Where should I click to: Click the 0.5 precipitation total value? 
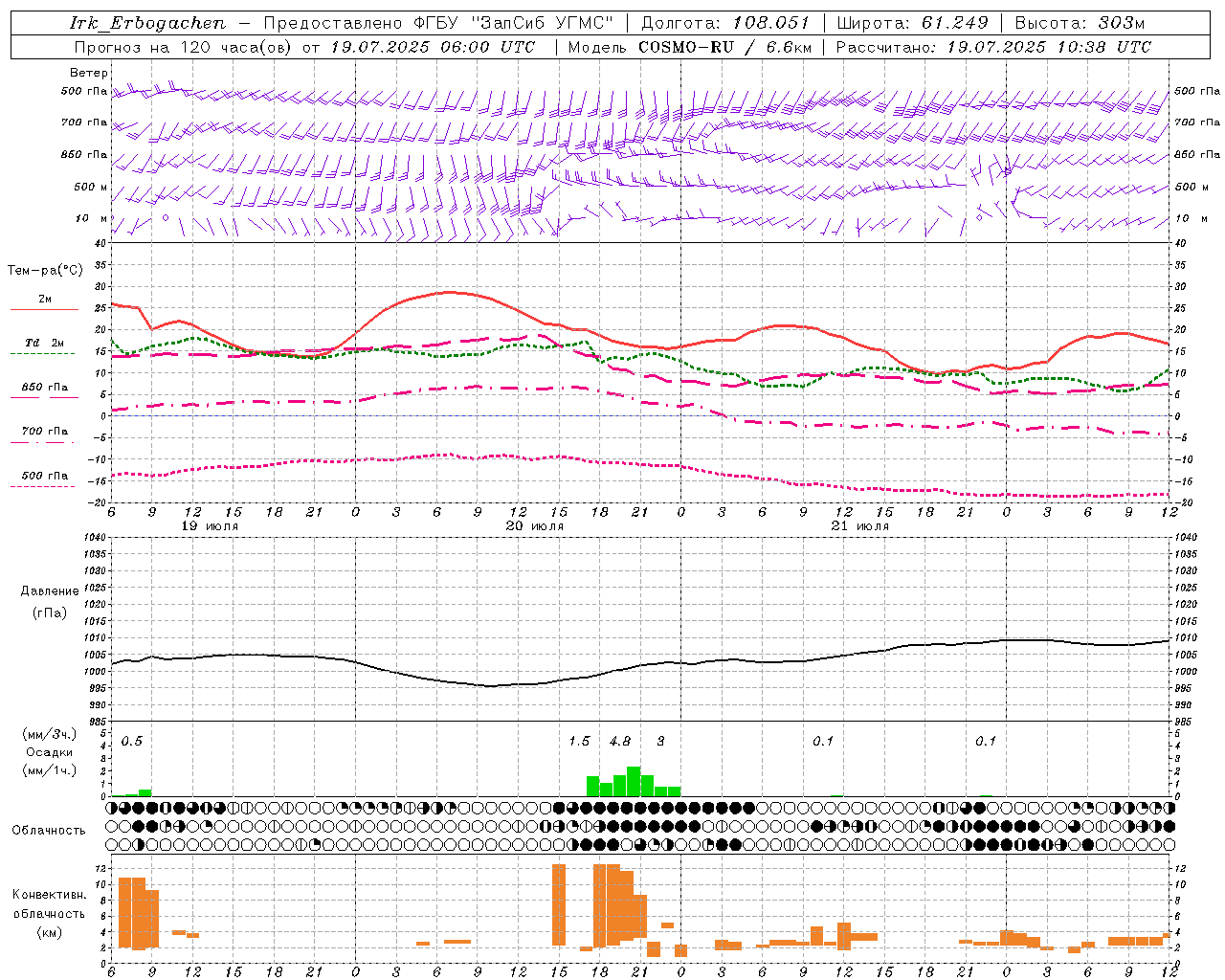click(x=132, y=742)
